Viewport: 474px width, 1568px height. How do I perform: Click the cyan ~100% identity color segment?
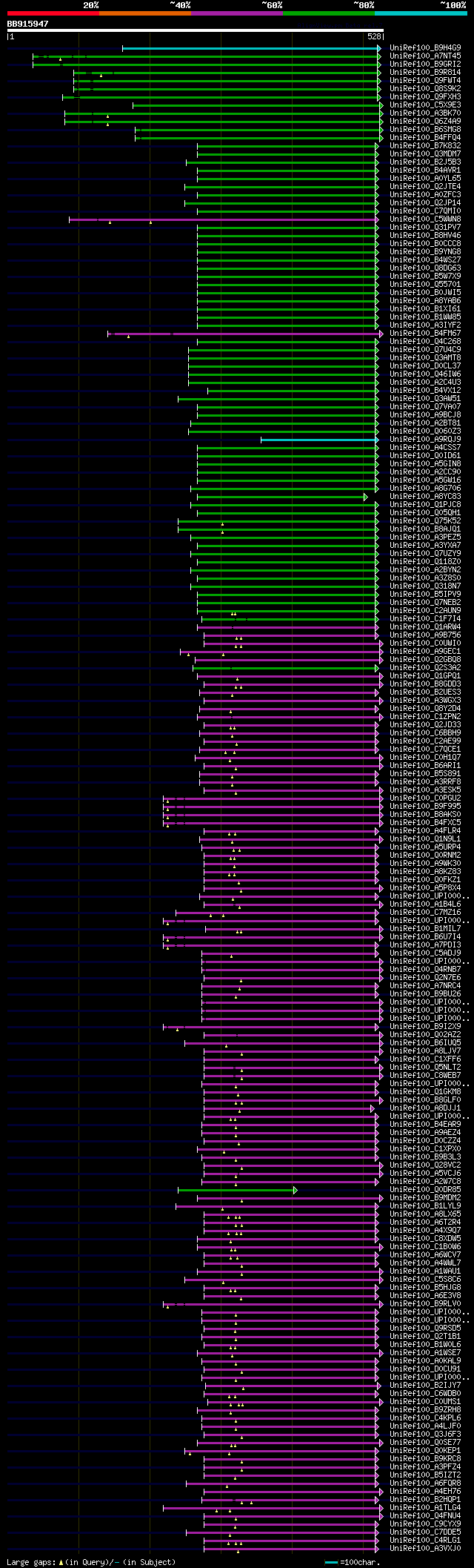pos(421,13)
